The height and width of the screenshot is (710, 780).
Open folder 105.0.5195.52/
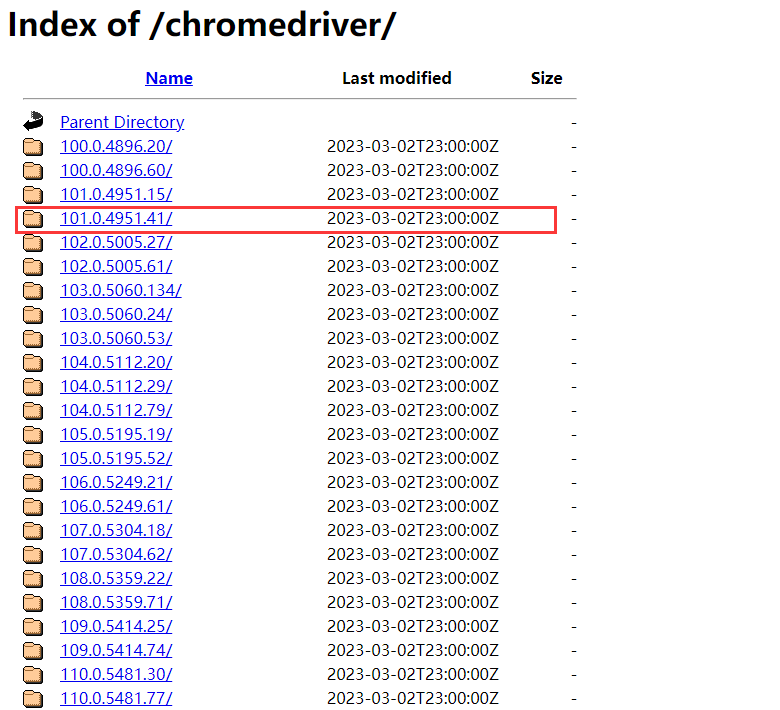tap(116, 458)
